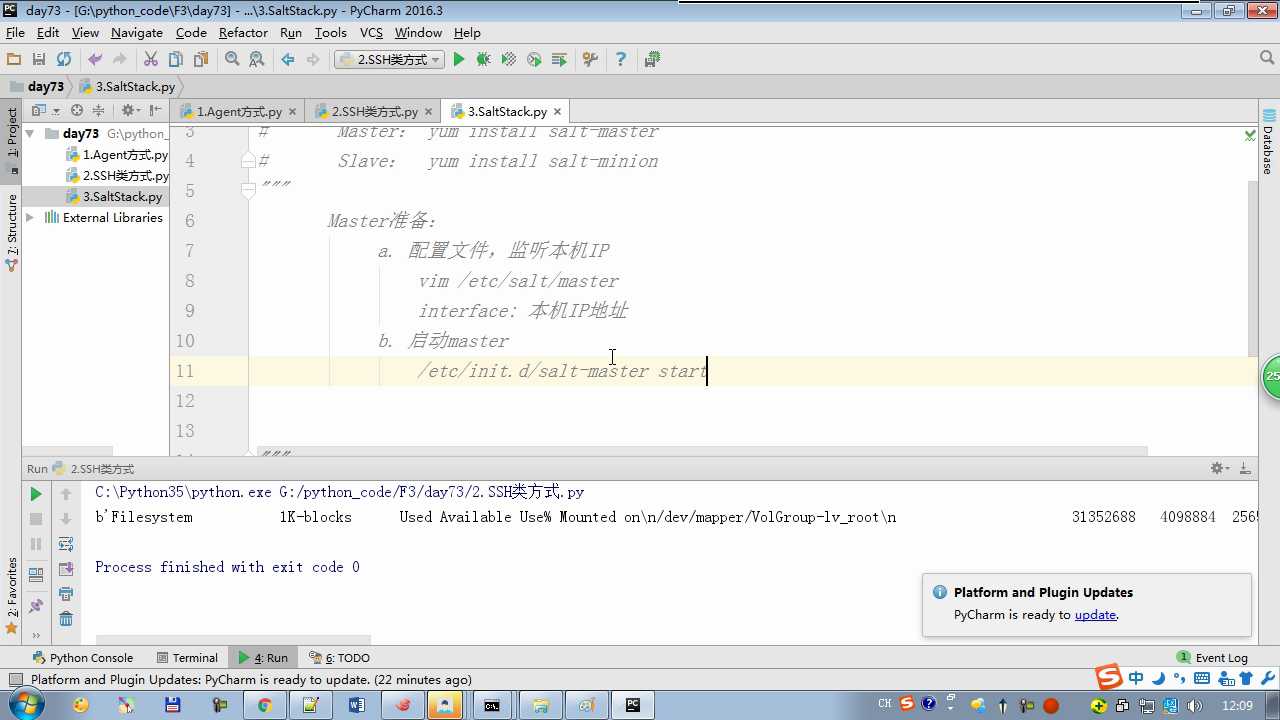Image resolution: width=1280 pixels, height=720 pixels.
Task: Click the Synchronize toolbar icon
Action: pyautogui.click(x=64, y=60)
